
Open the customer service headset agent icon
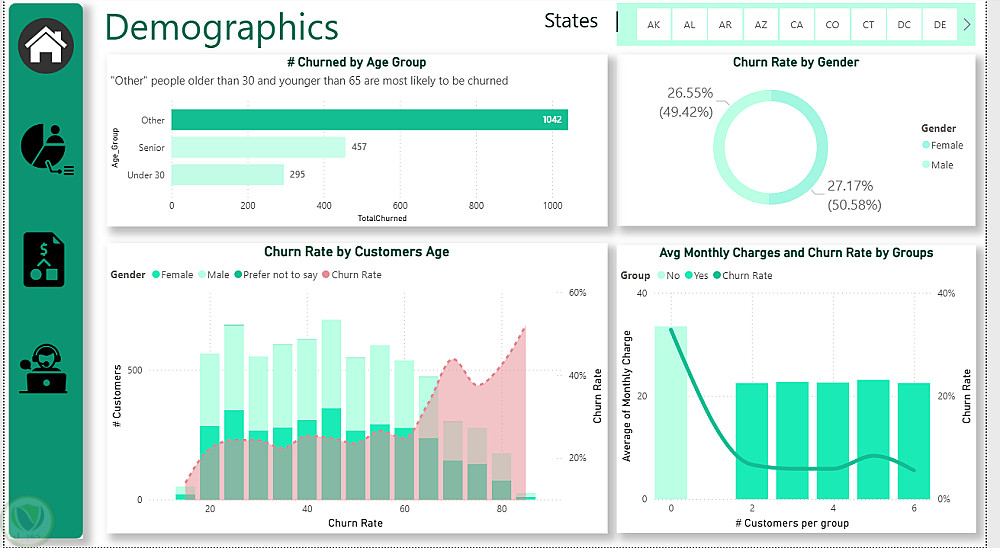coord(44,368)
